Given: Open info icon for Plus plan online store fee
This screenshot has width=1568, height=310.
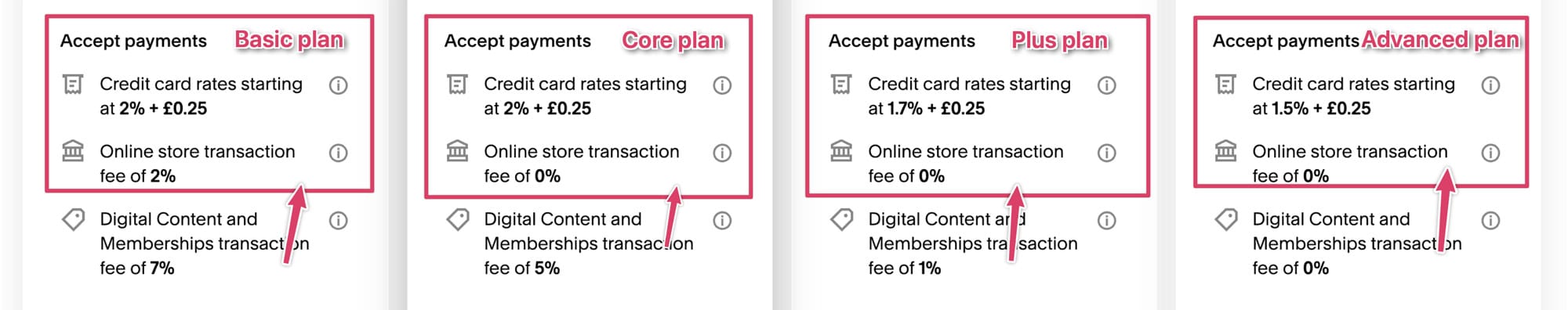Looking at the screenshot, I should [x=1106, y=153].
